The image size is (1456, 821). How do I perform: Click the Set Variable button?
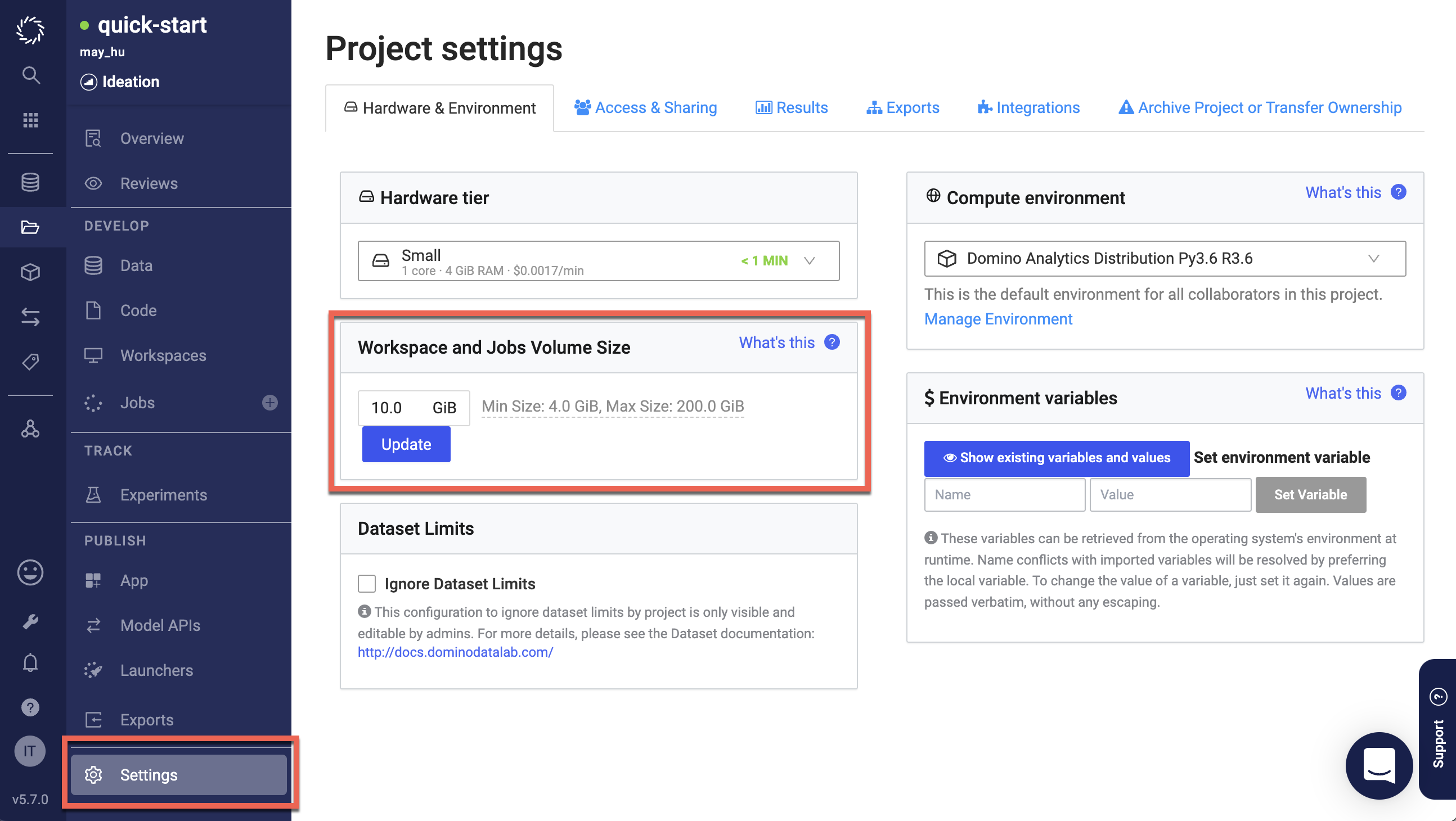click(x=1311, y=494)
